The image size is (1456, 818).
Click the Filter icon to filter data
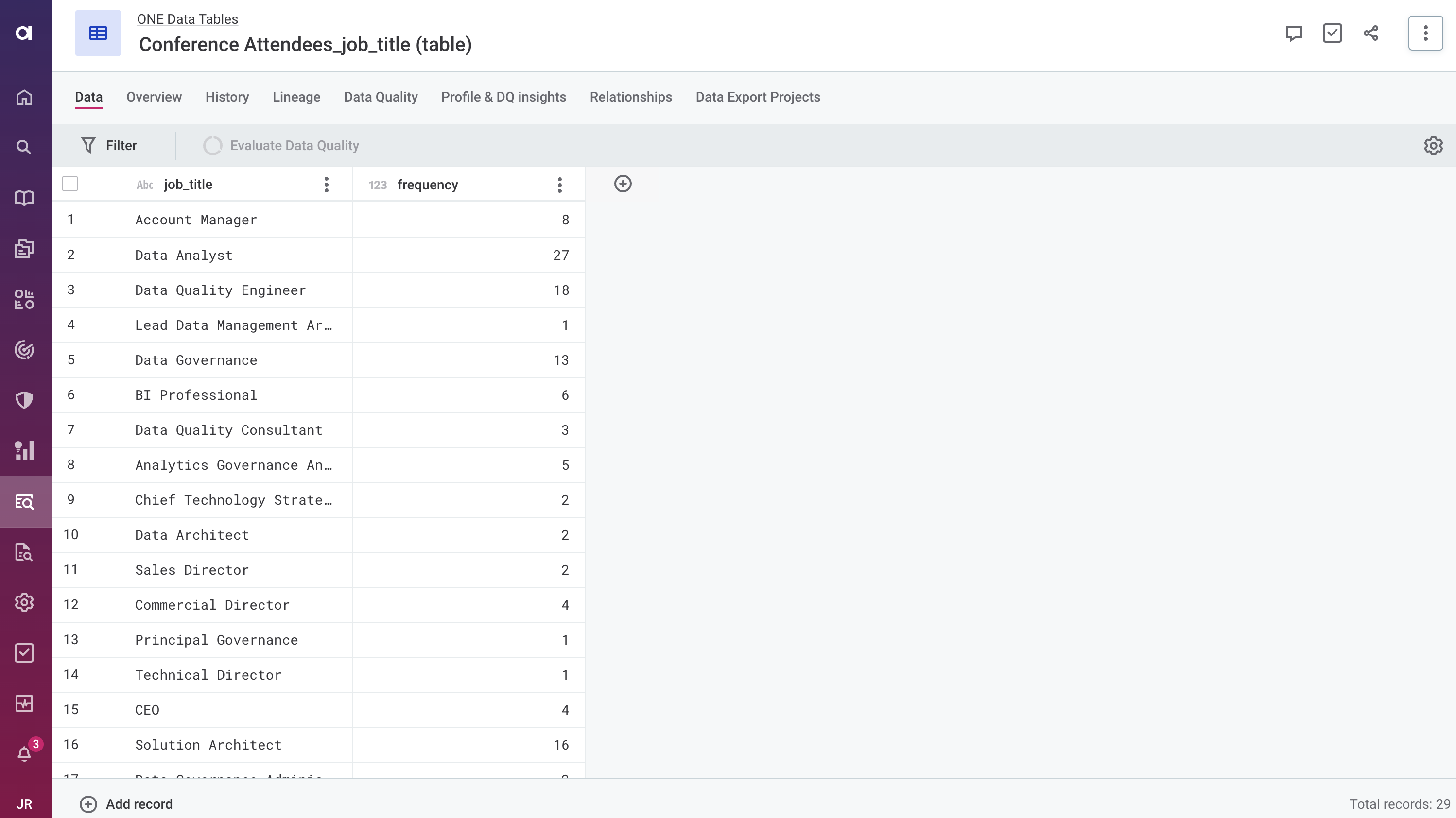coord(89,145)
